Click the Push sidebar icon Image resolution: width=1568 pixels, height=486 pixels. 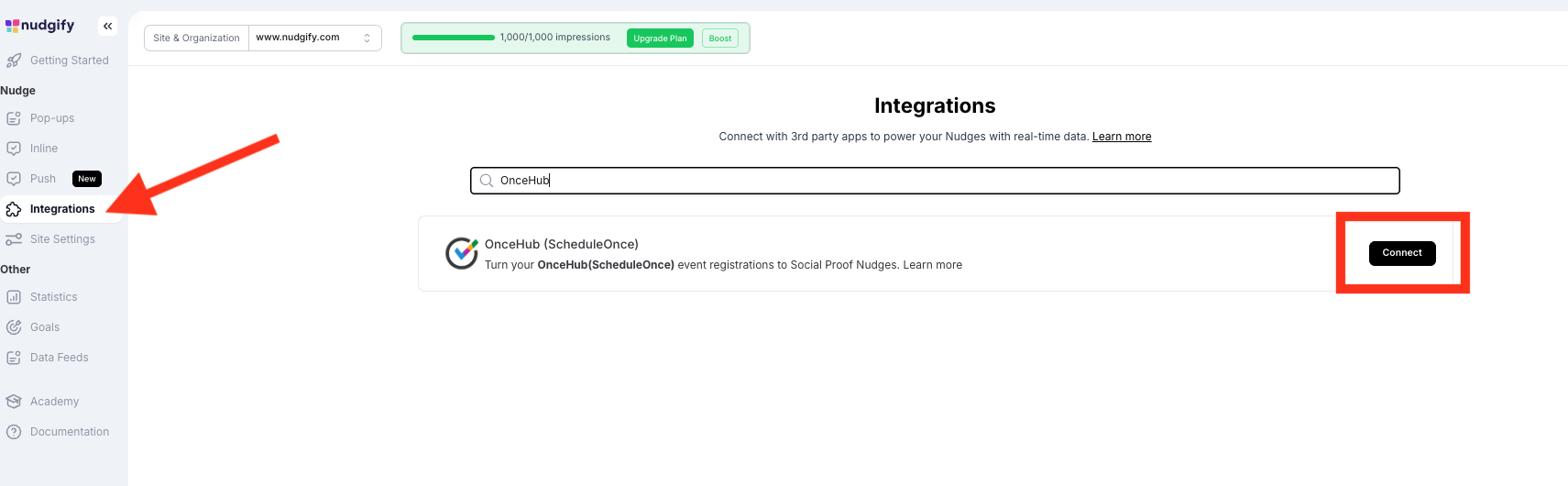pos(14,179)
